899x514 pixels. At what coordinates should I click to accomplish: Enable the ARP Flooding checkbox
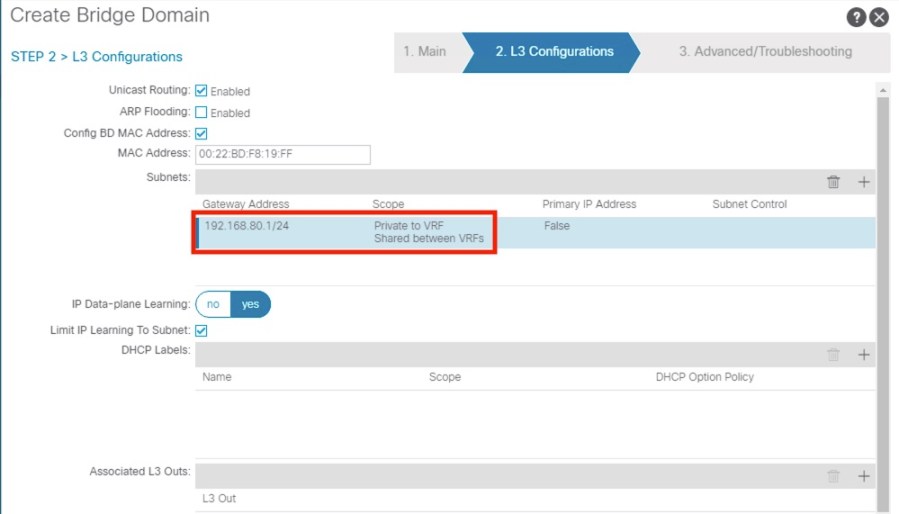coord(201,112)
